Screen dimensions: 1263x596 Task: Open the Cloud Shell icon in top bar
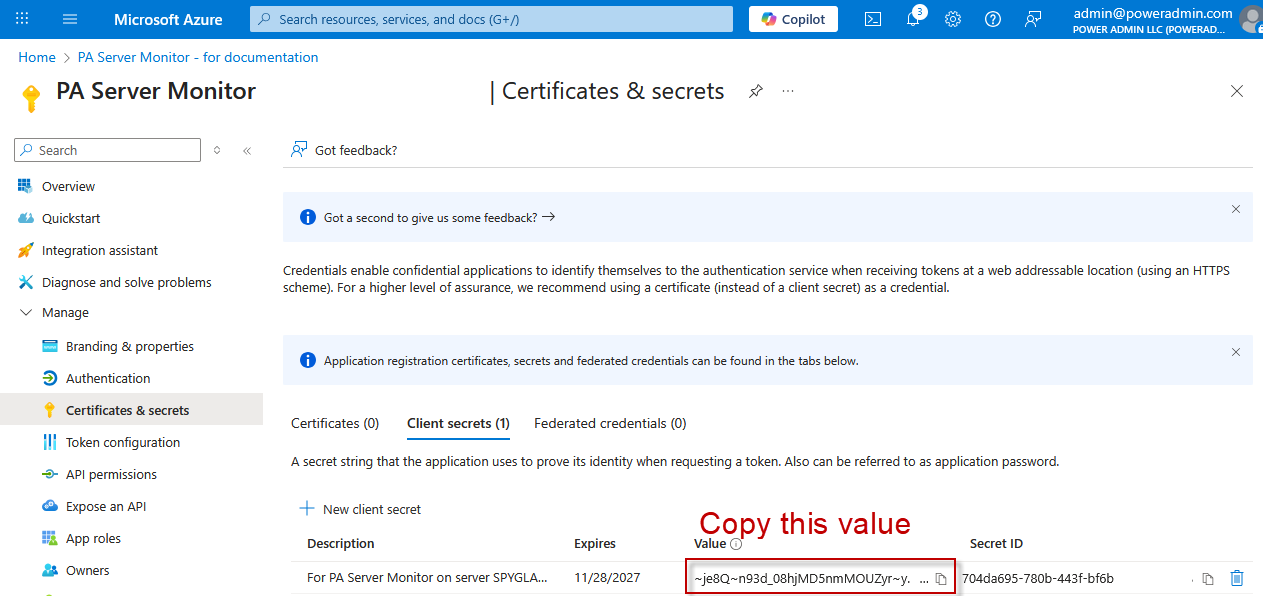pos(873,19)
